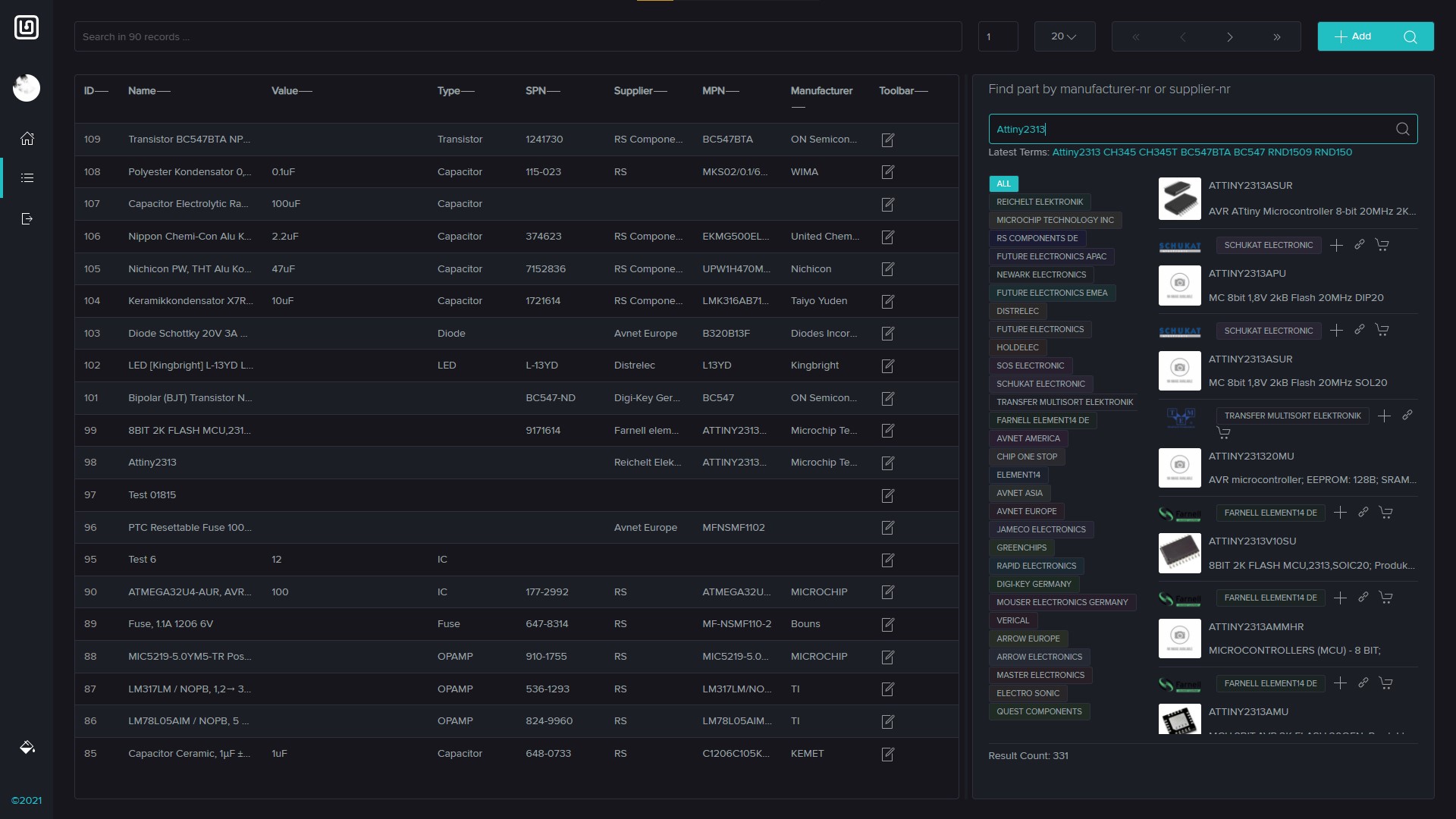Image resolution: width=1456 pixels, height=819 pixels.
Task: Sort table by SPN column
Action: (543, 91)
